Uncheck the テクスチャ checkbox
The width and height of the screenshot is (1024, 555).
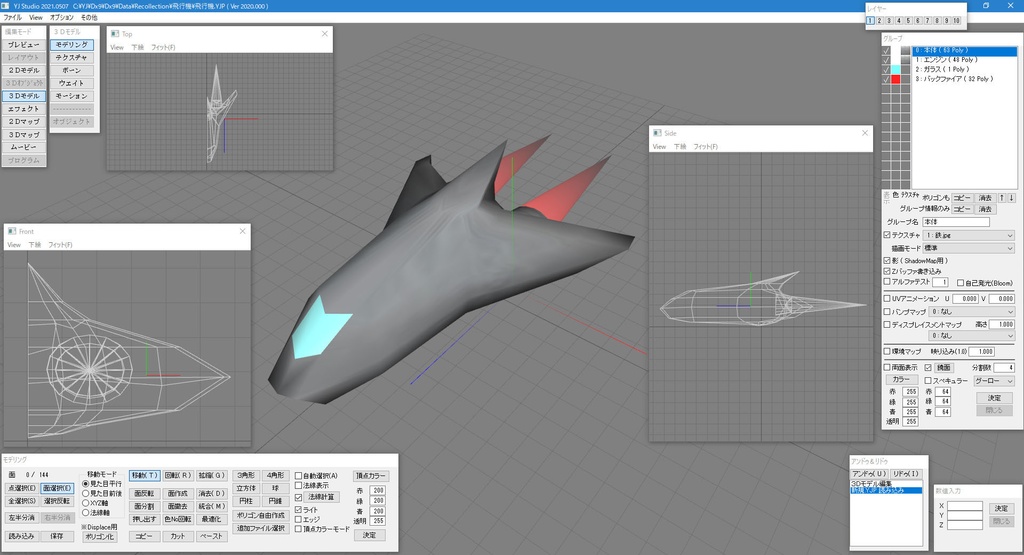click(887, 234)
